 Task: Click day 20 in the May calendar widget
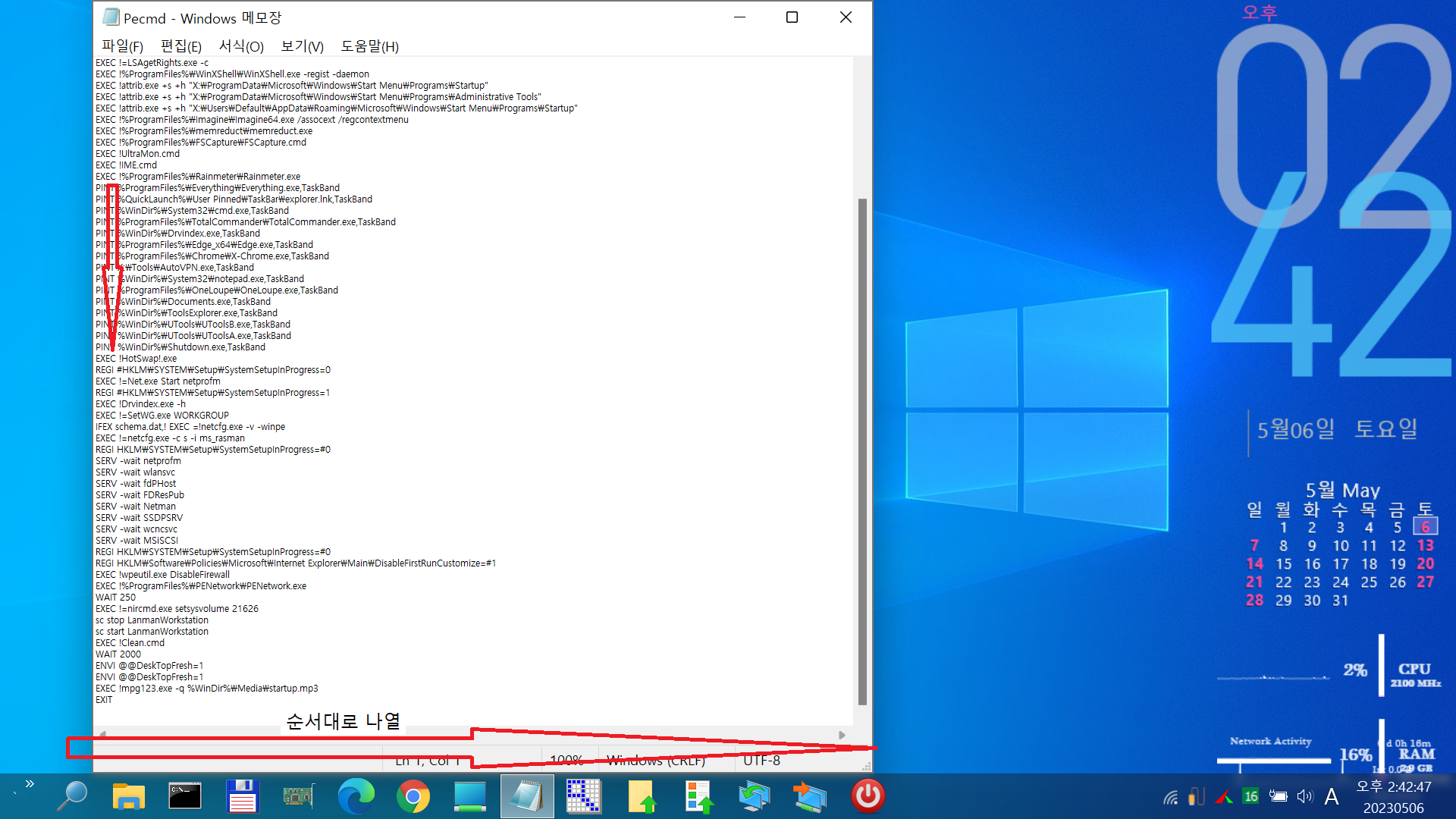[1425, 563]
